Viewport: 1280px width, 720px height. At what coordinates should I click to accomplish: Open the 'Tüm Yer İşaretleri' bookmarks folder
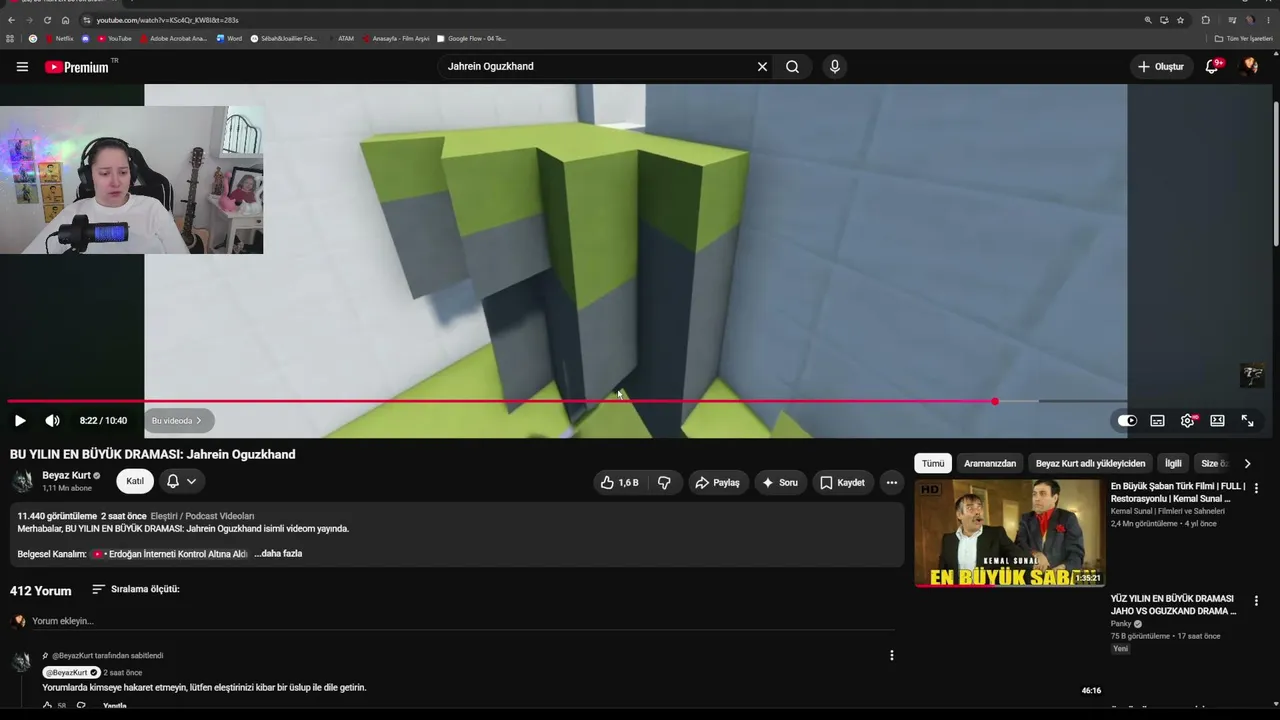point(1244,39)
